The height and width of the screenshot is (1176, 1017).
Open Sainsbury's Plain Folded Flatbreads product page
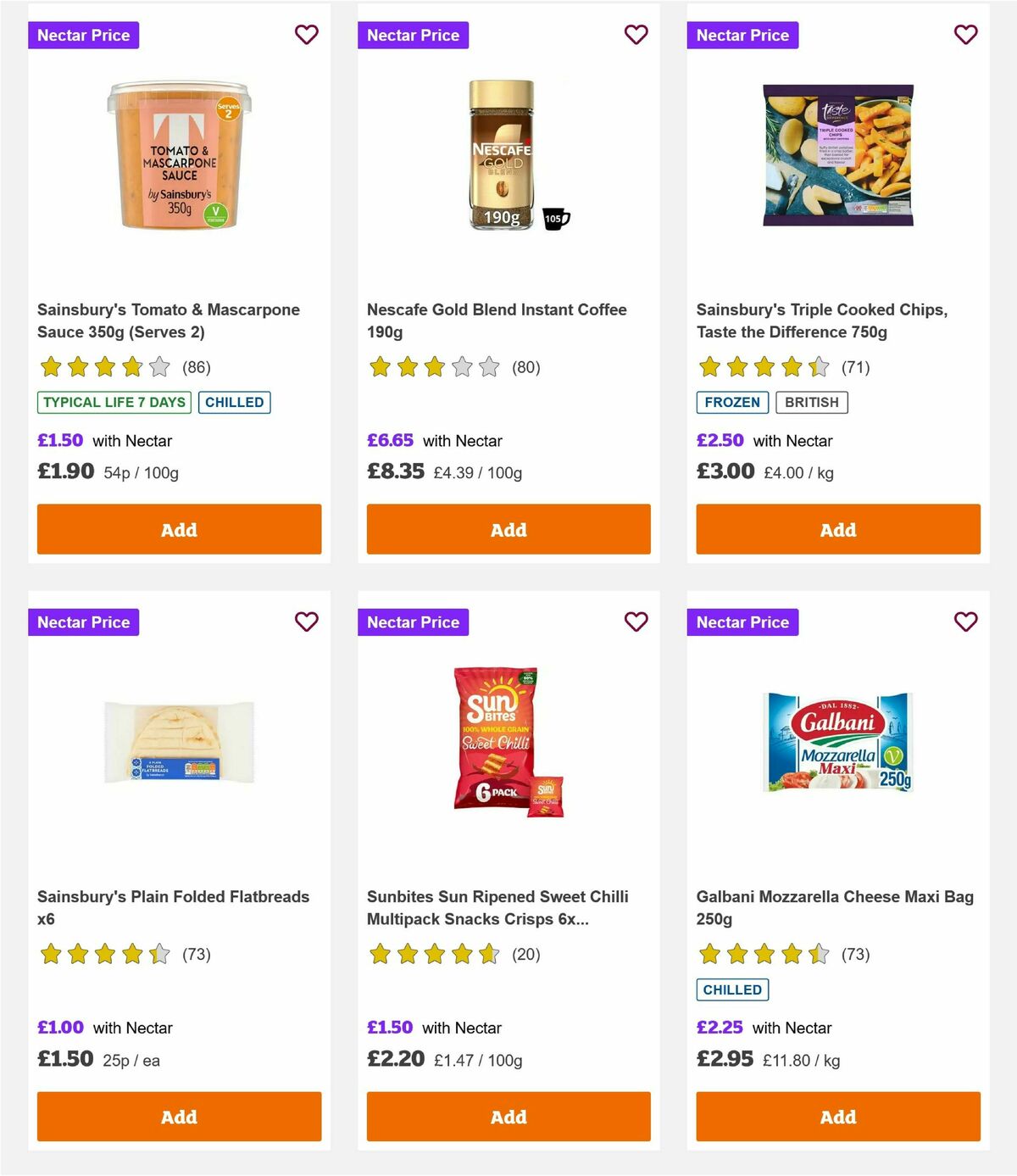point(174,907)
